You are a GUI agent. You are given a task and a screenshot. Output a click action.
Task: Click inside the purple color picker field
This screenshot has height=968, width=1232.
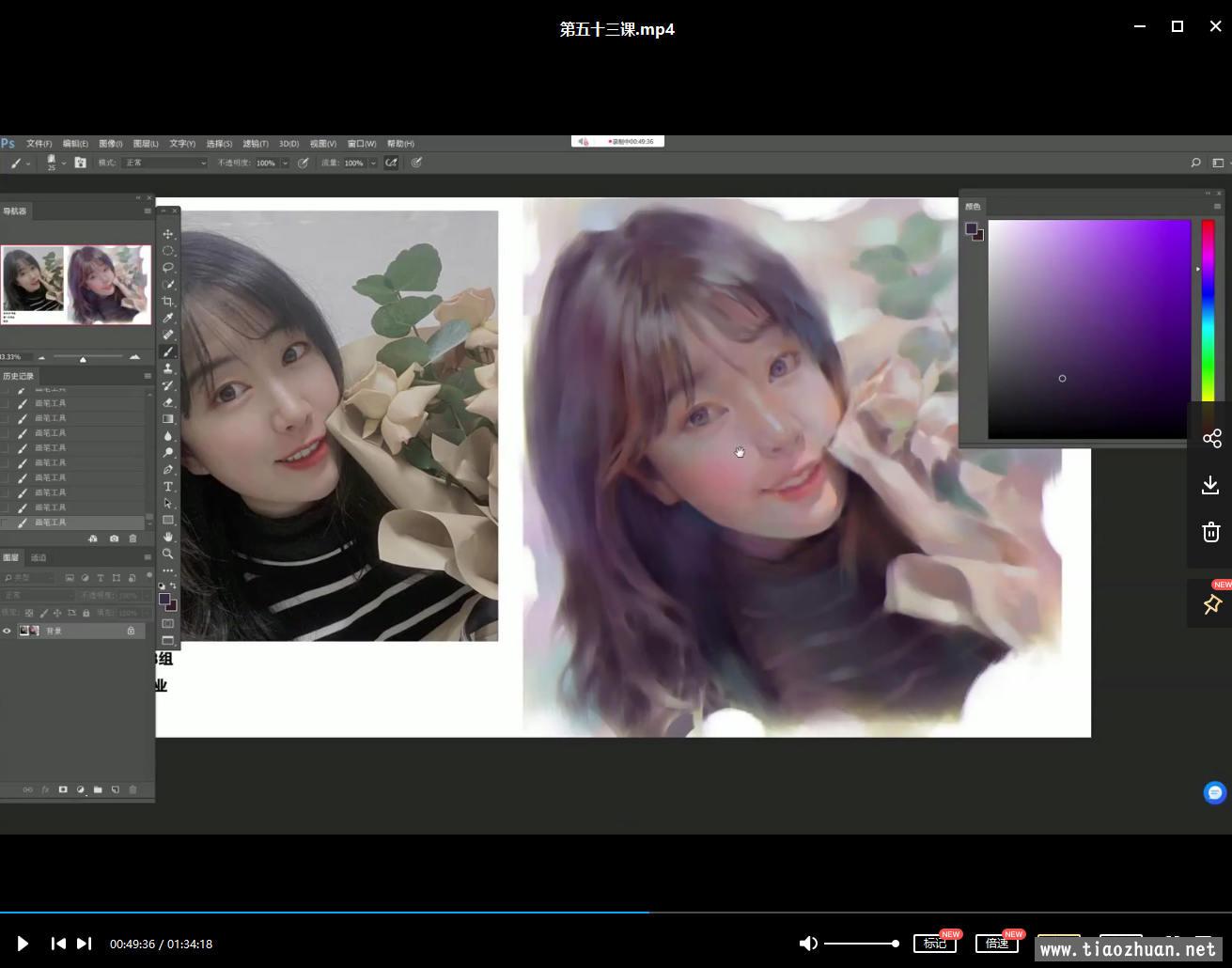pyautogui.click(x=1089, y=329)
